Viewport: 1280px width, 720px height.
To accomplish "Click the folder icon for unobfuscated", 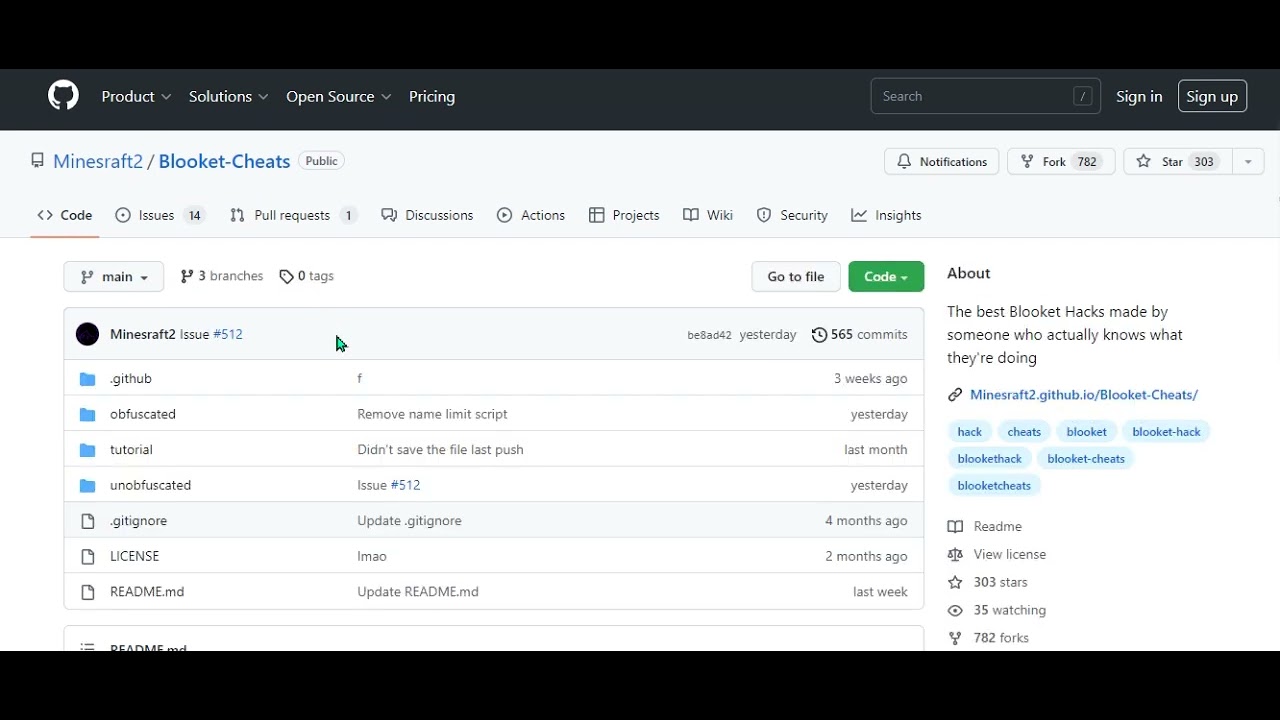I will (x=87, y=485).
